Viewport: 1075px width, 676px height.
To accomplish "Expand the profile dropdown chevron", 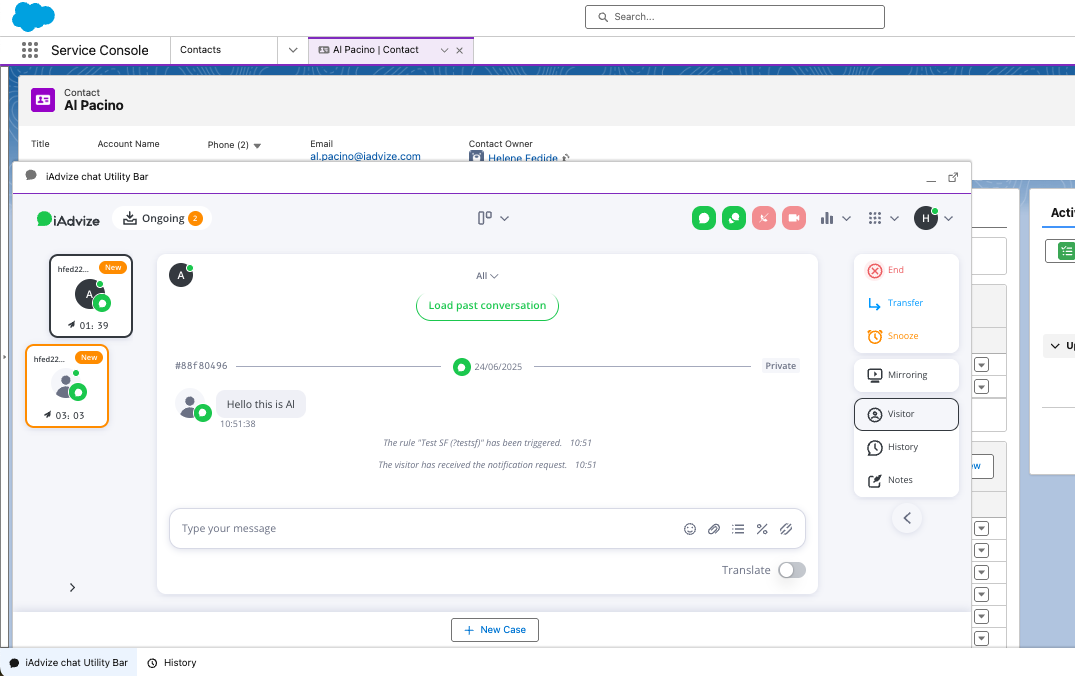I will click(949, 218).
